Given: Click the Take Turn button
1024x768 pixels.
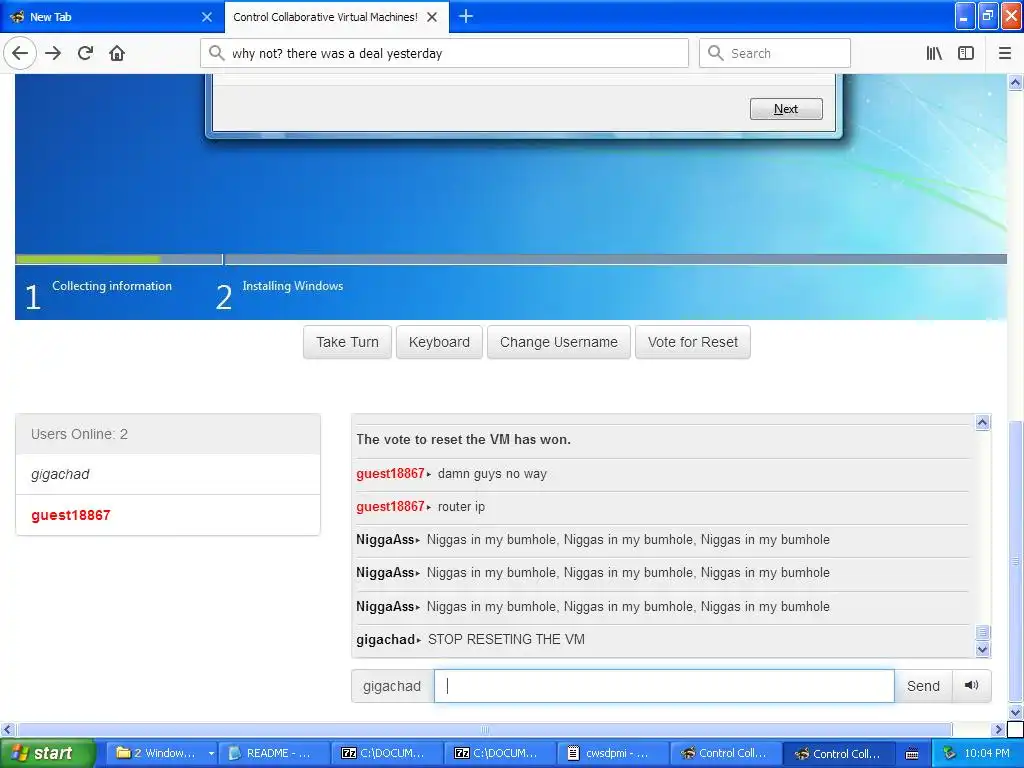Looking at the screenshot, I should [x=347, y=342].
